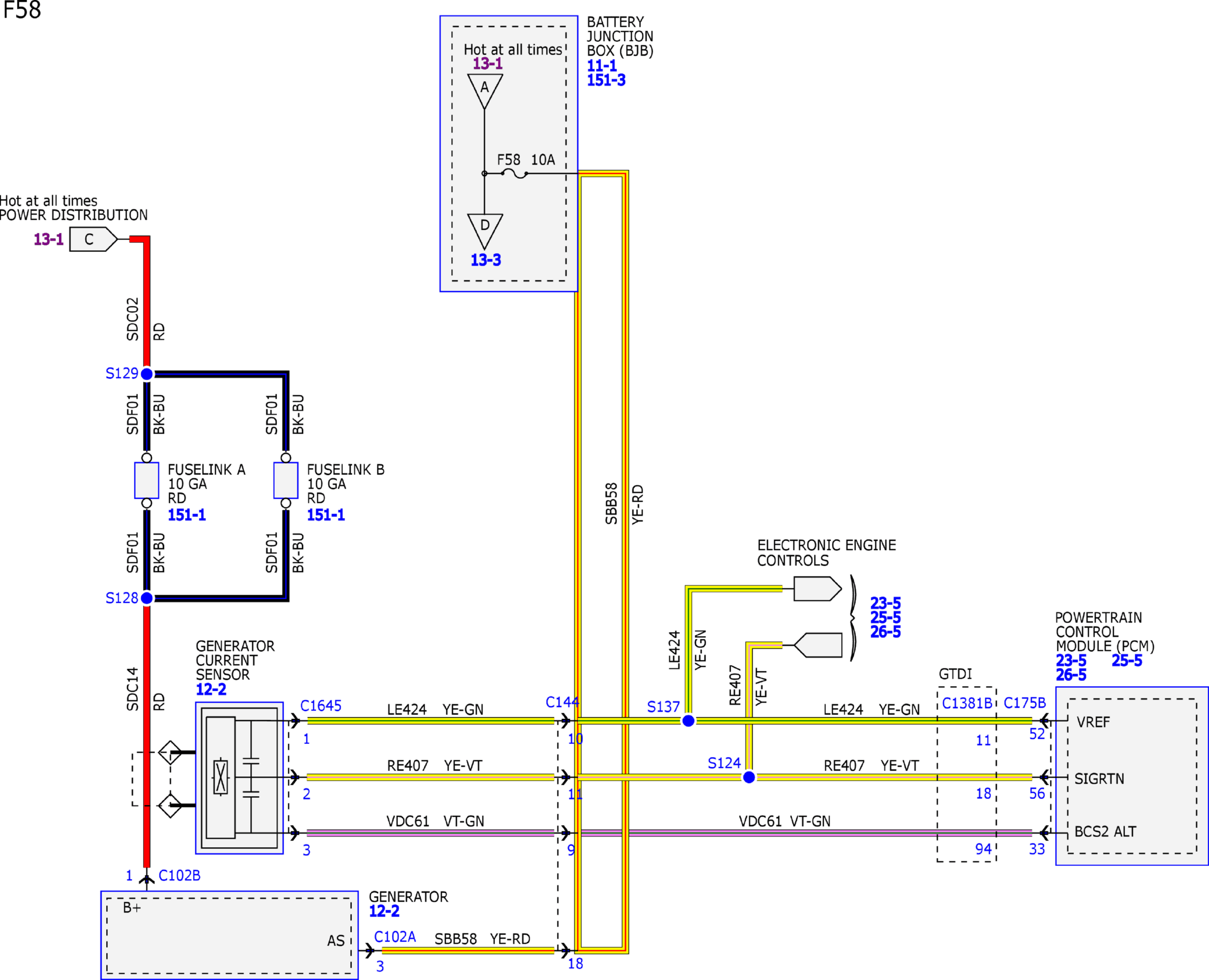Click the GTDI label above C1381B
This screenshot has width=1209, height=980.
955,674
